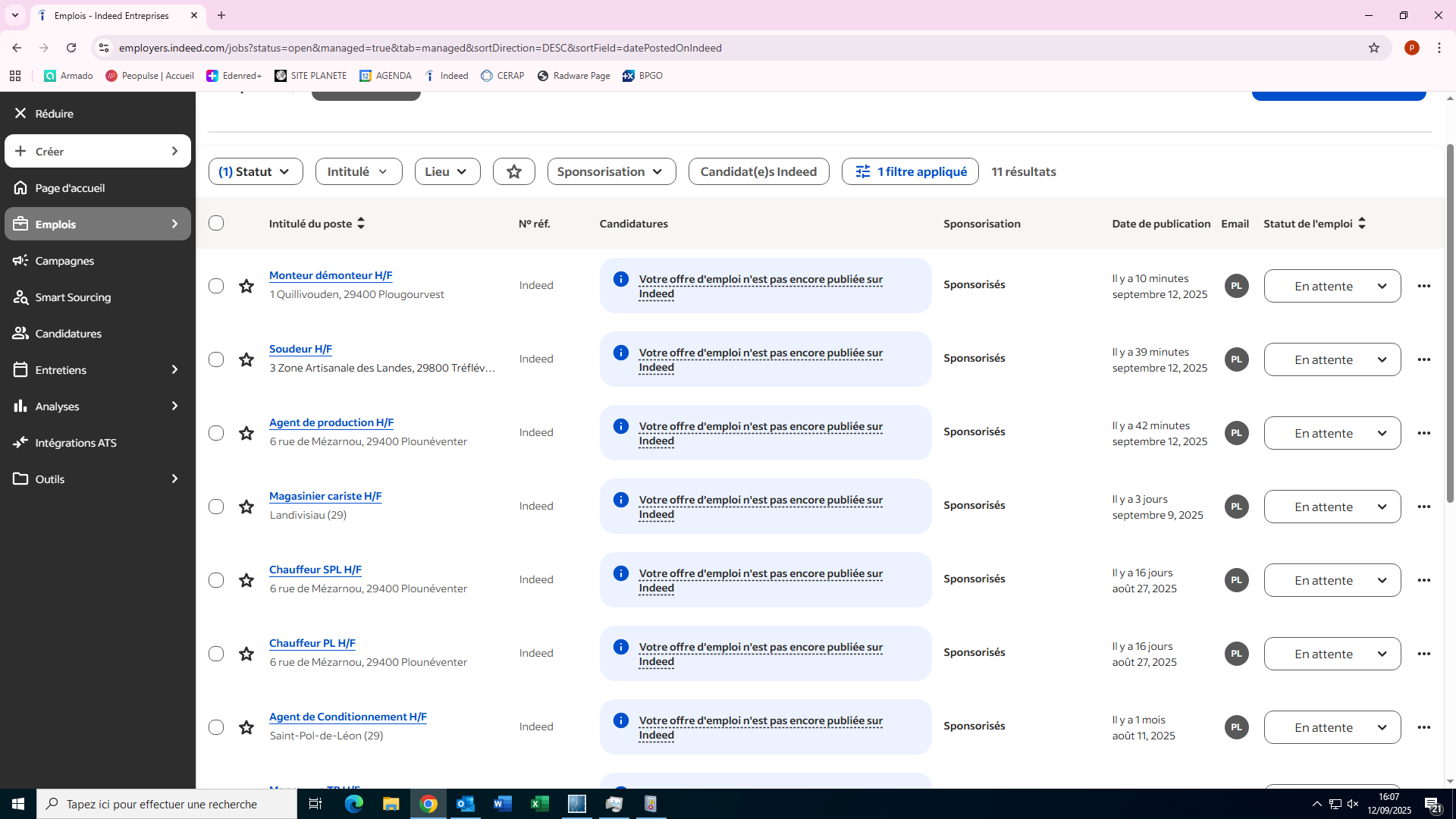Check the Agent de production H/F row
Image resolution: width=1456 pixels, height=819 pixels.
coord(216,433)
